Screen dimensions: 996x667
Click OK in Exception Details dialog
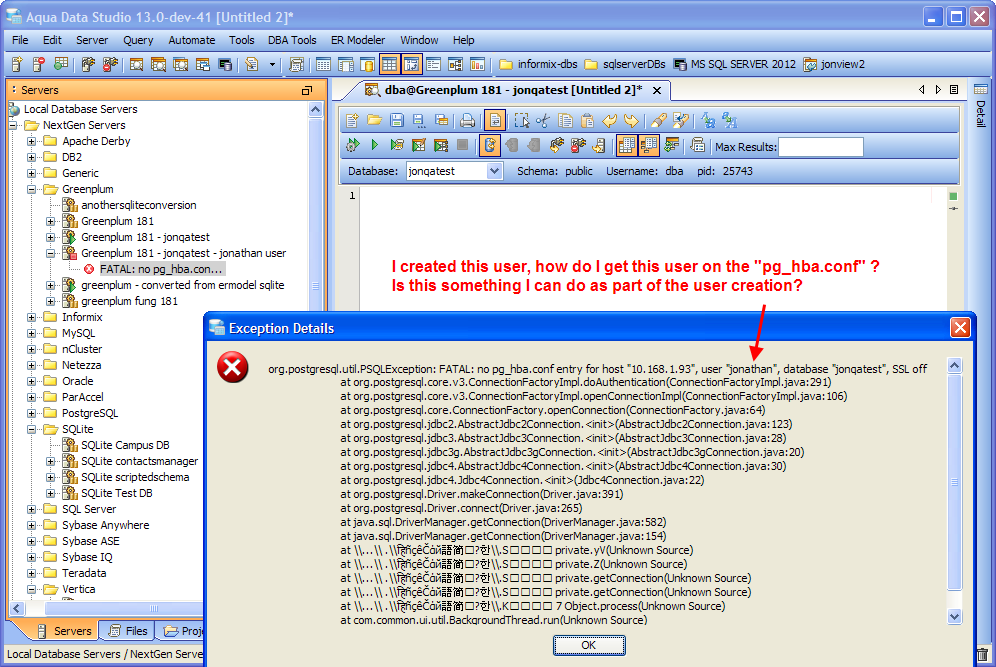point(589,645)
